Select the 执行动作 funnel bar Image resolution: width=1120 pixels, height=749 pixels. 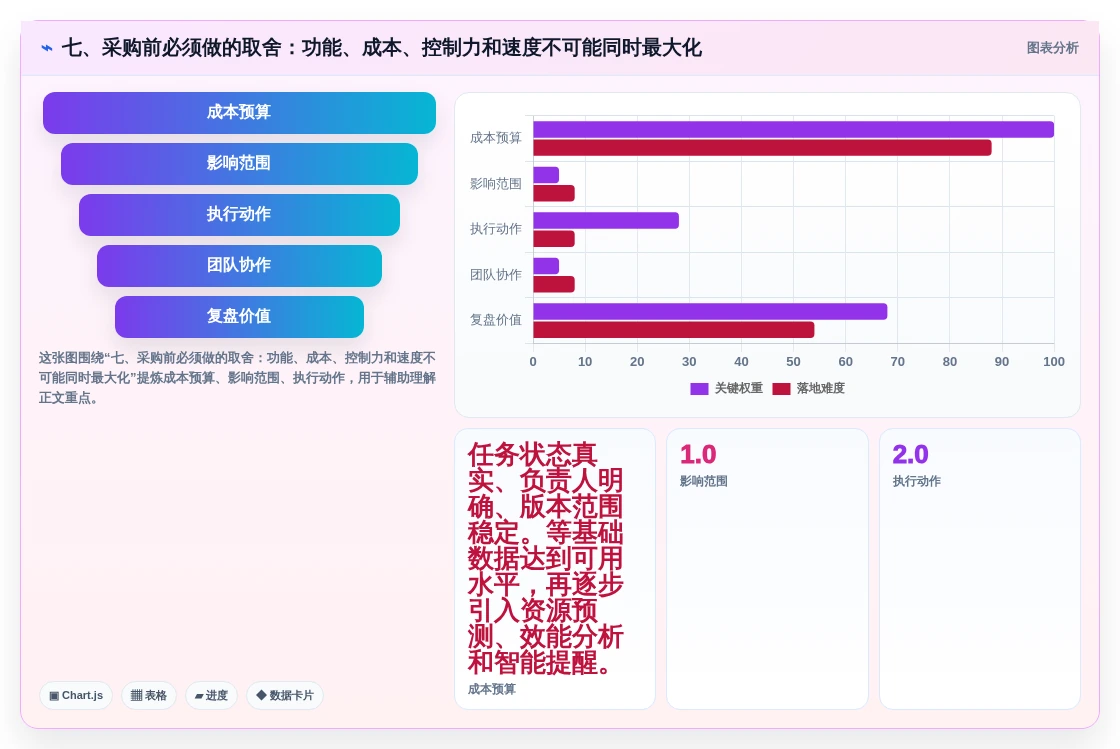[239, 215]
